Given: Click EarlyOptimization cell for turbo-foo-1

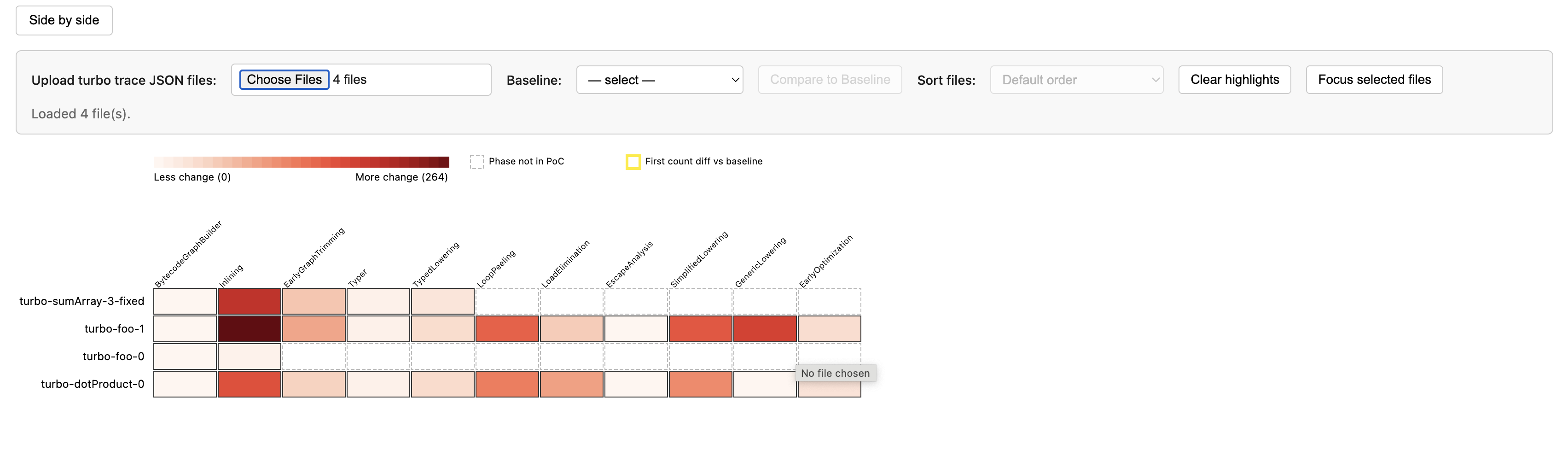Looking at the screenshot, I should [830, 329].
